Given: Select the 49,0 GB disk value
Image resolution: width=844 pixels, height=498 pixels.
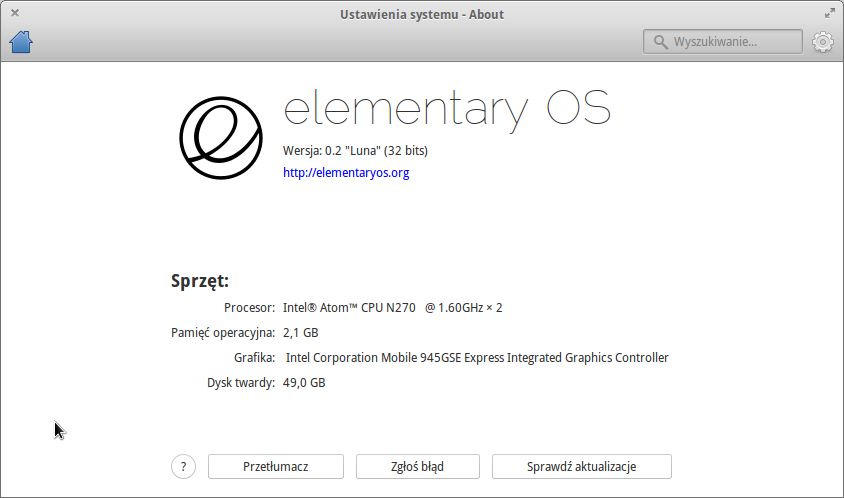Looking at the screenshot, I should (304, 383).
